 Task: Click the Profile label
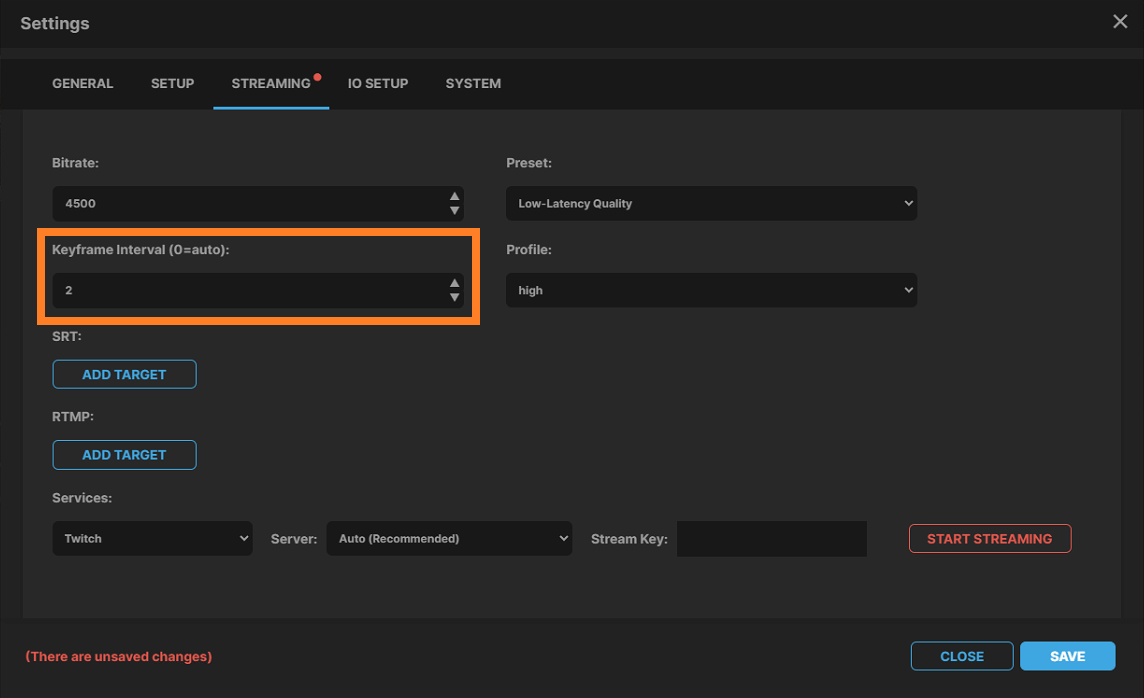529,249
